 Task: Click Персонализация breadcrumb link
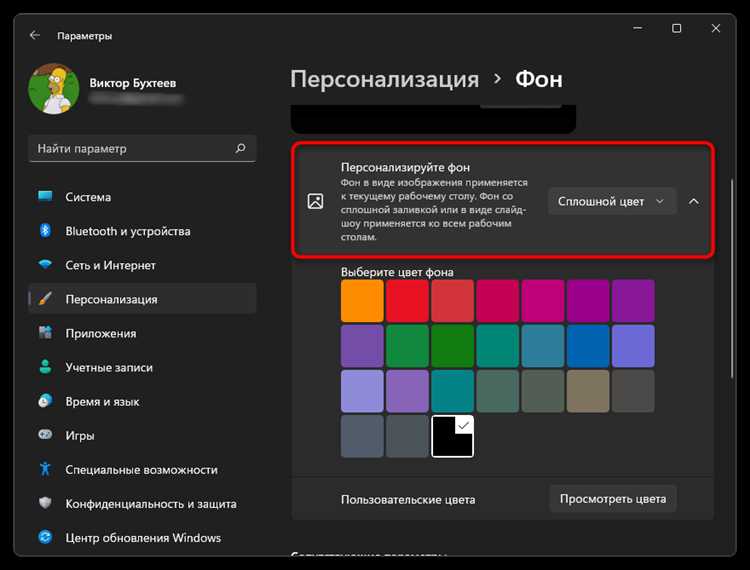click(385, 79)
